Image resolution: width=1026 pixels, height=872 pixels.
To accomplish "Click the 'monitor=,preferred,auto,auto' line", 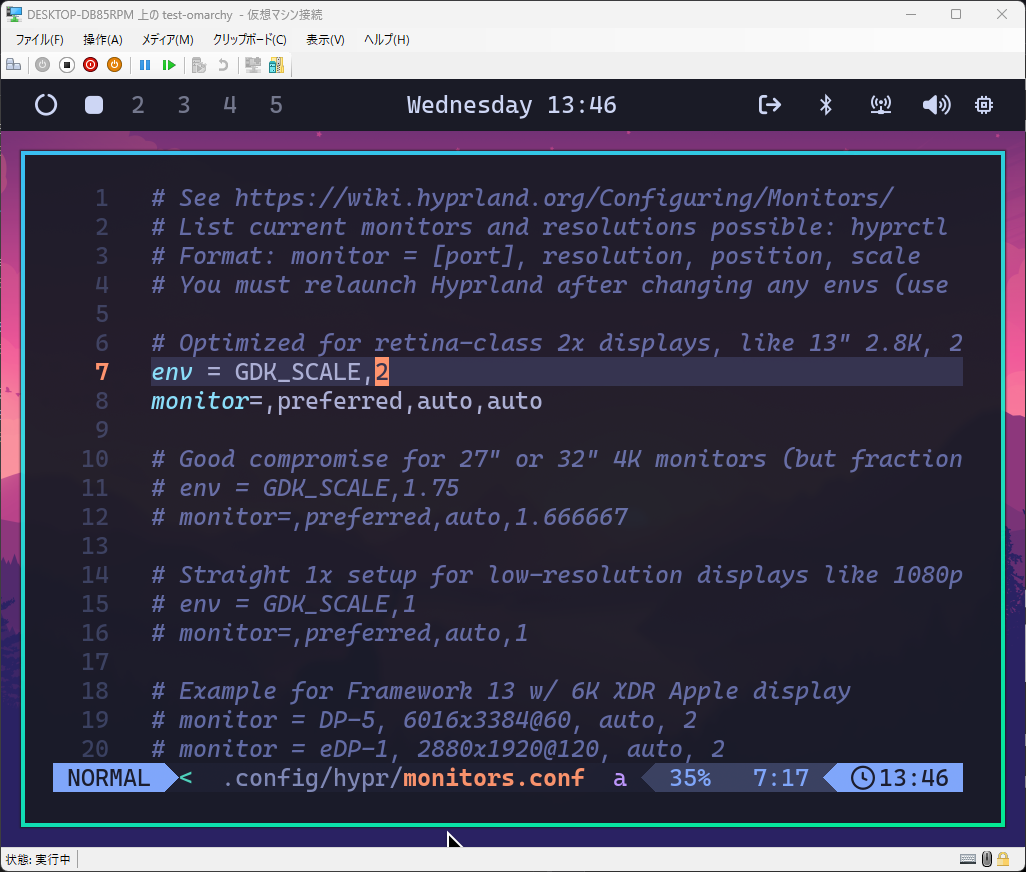I will tap(346, 400).
